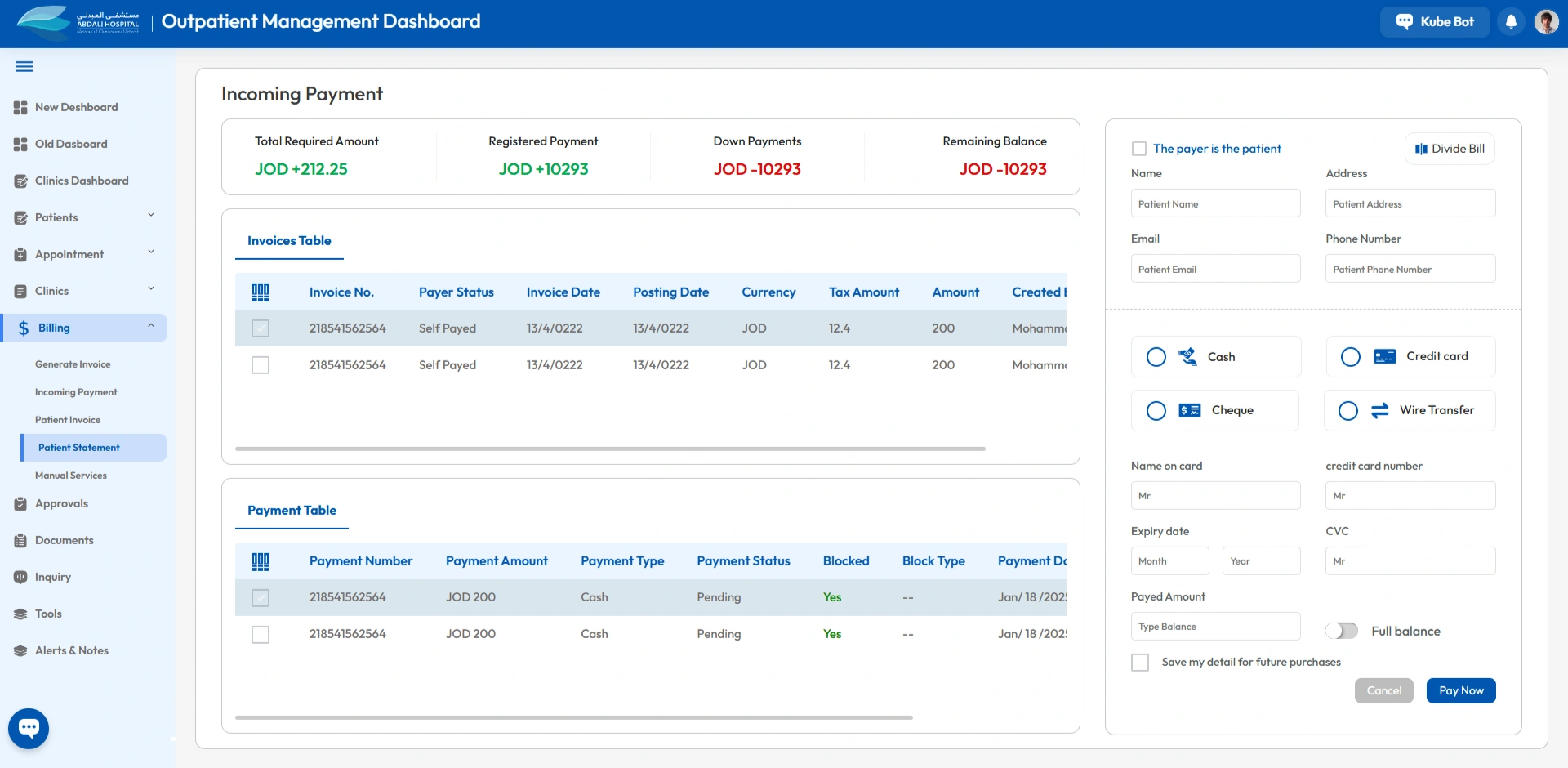Screen dimensions: 1568x768
Task: Click the Payment Table column selector icon
Action: [x=261, y=561]
